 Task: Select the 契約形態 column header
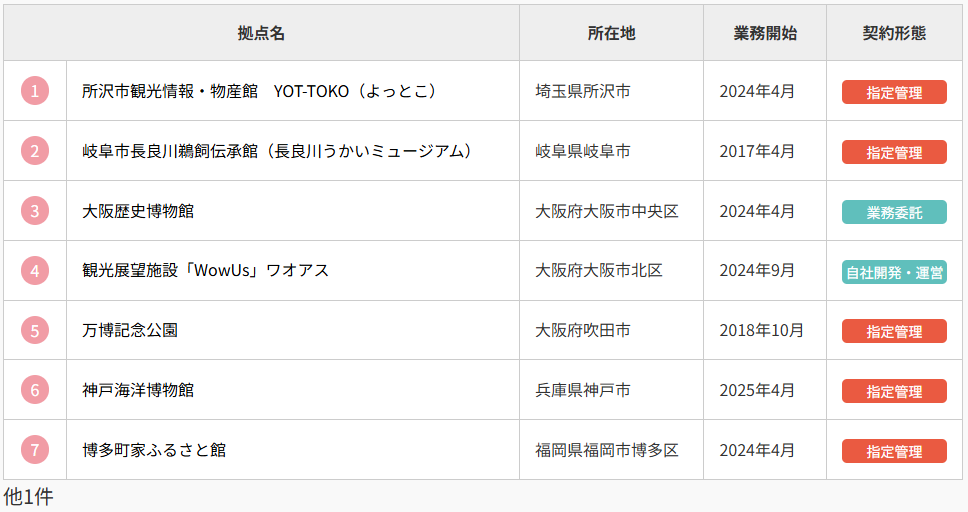click(x=894, y=33)
